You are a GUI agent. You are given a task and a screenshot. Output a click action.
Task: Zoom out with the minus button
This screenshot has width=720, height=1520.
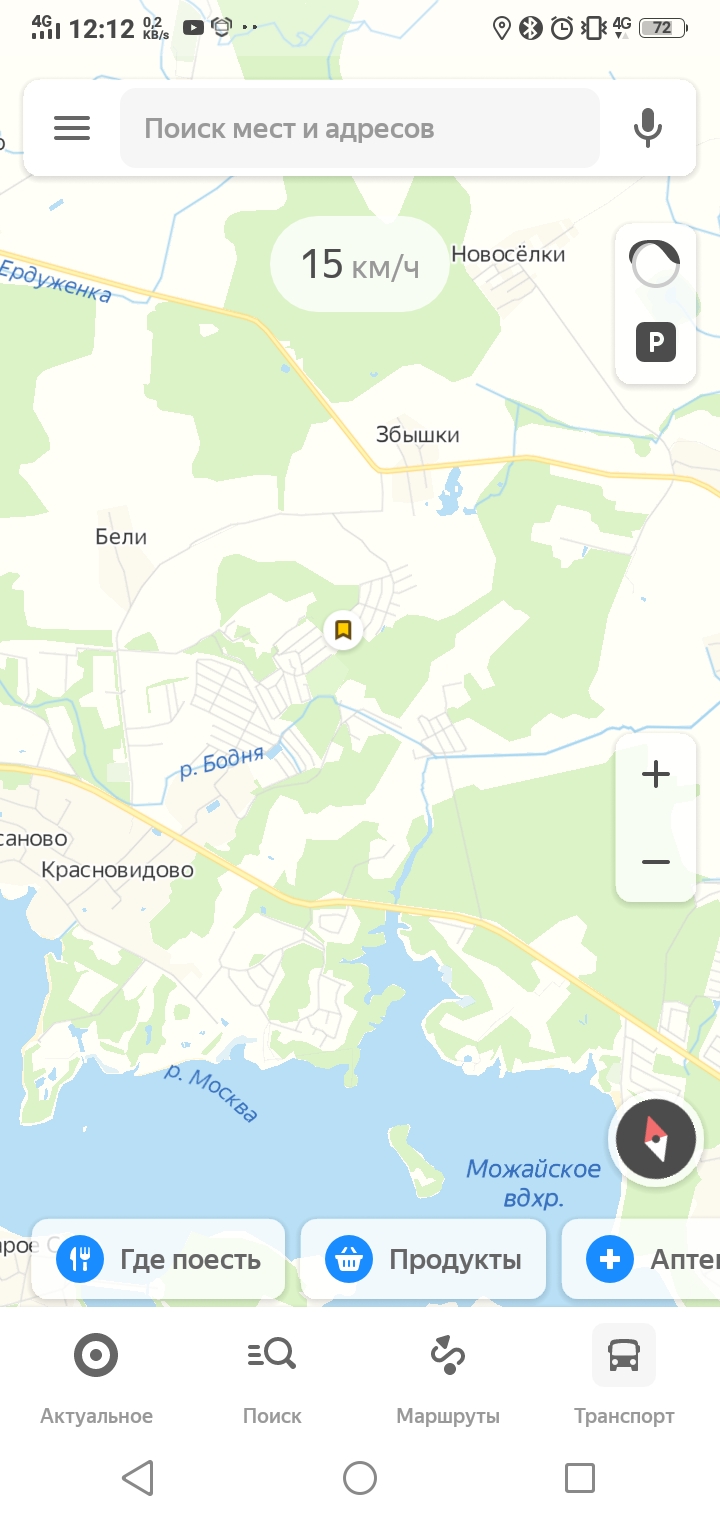(x=656, y=861)
